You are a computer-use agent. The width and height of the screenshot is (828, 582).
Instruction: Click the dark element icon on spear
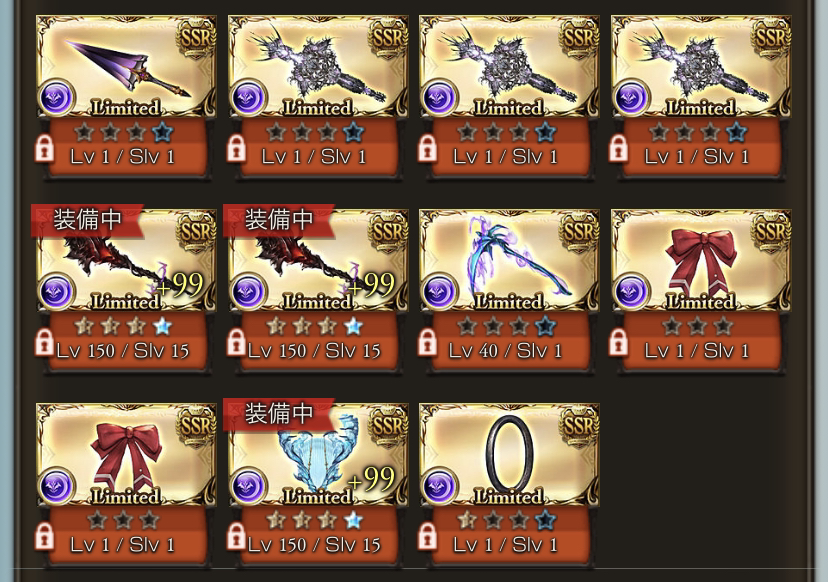pyautogui.click(x=57, y=98)
